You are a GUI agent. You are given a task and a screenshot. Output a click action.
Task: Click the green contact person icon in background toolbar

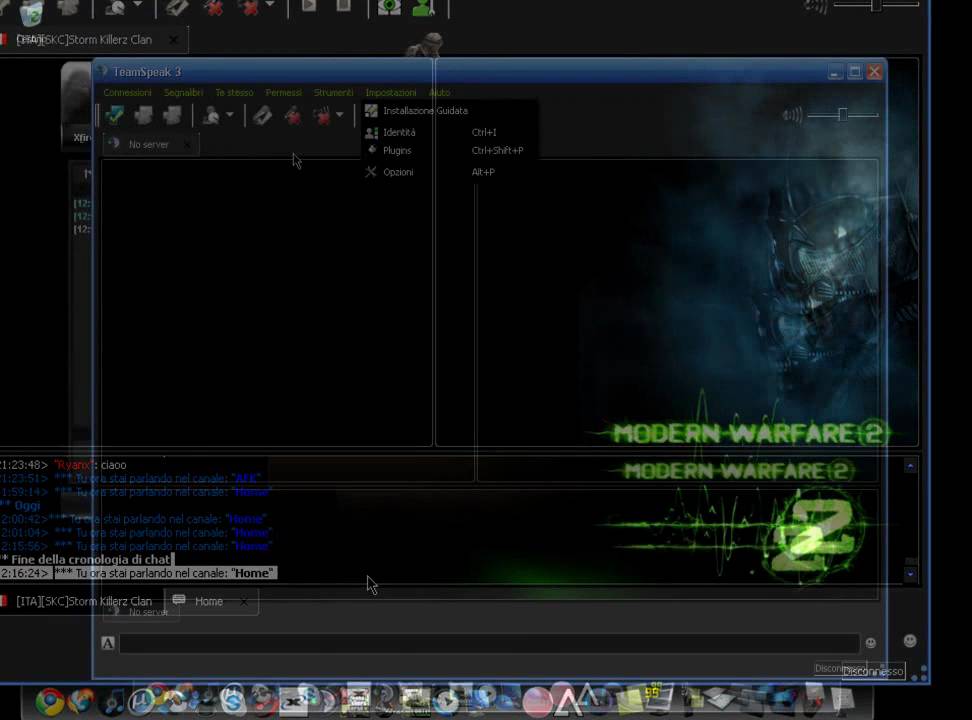pos(423,6)
